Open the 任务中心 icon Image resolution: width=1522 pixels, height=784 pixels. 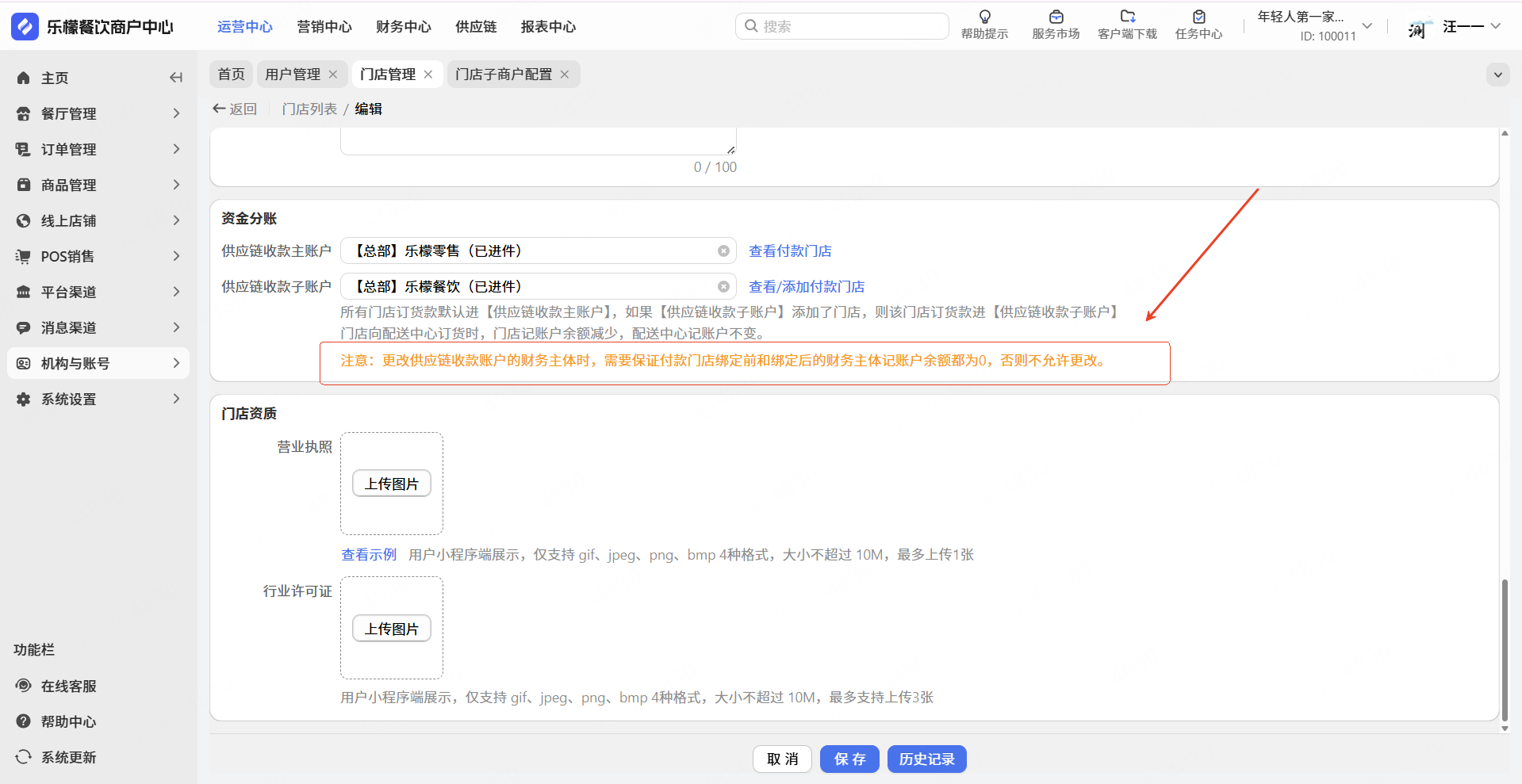(x=1198, y=17)
